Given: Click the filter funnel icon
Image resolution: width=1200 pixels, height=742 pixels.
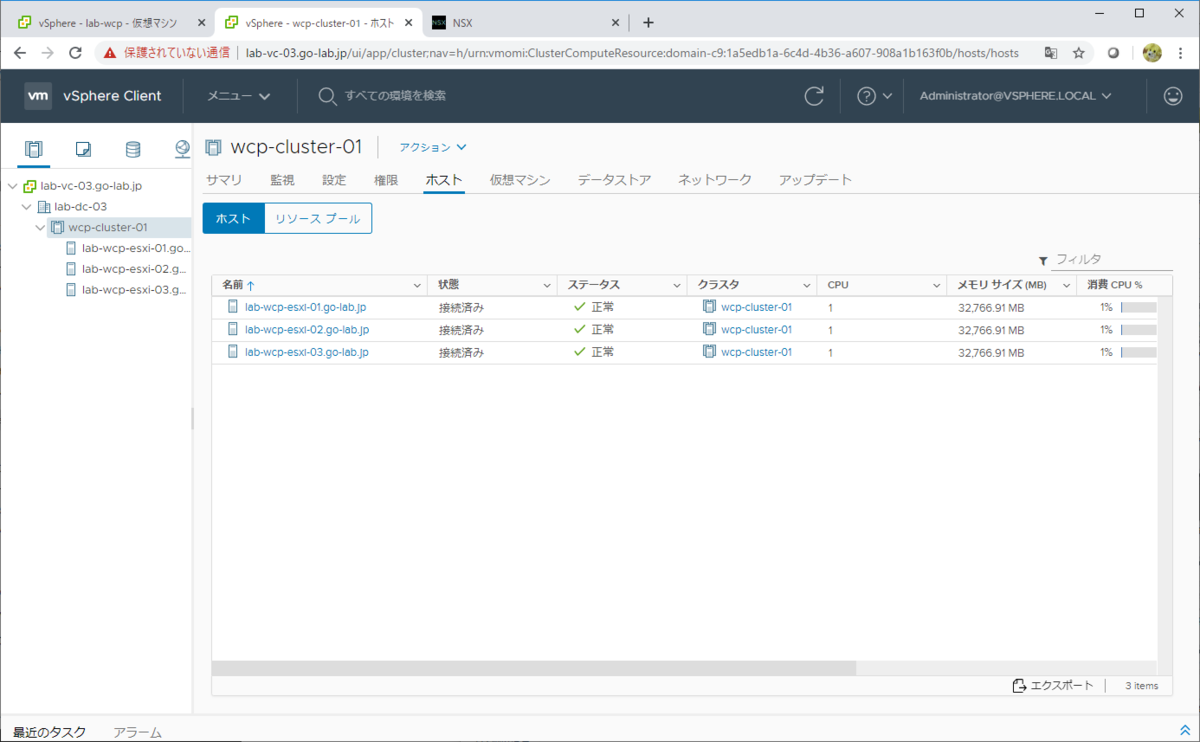Looking at the screenshot, I should pos(1043,261).
